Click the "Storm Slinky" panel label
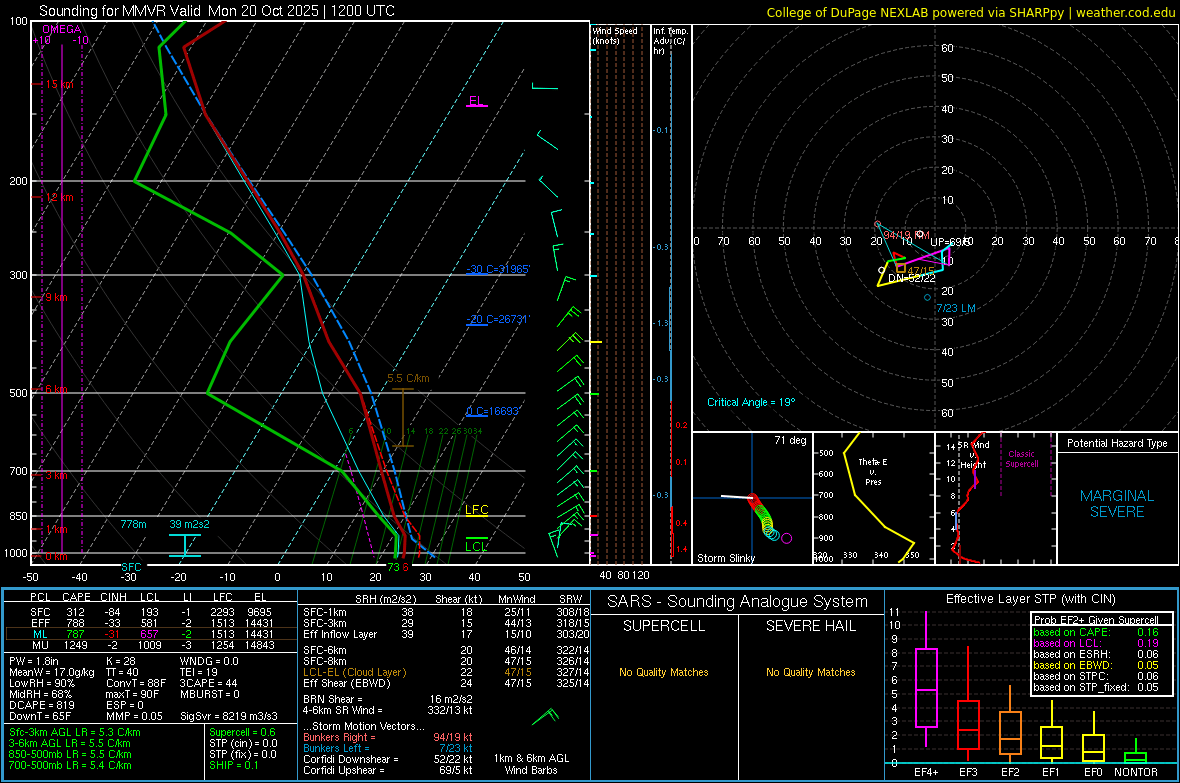 tap(725, 558)
